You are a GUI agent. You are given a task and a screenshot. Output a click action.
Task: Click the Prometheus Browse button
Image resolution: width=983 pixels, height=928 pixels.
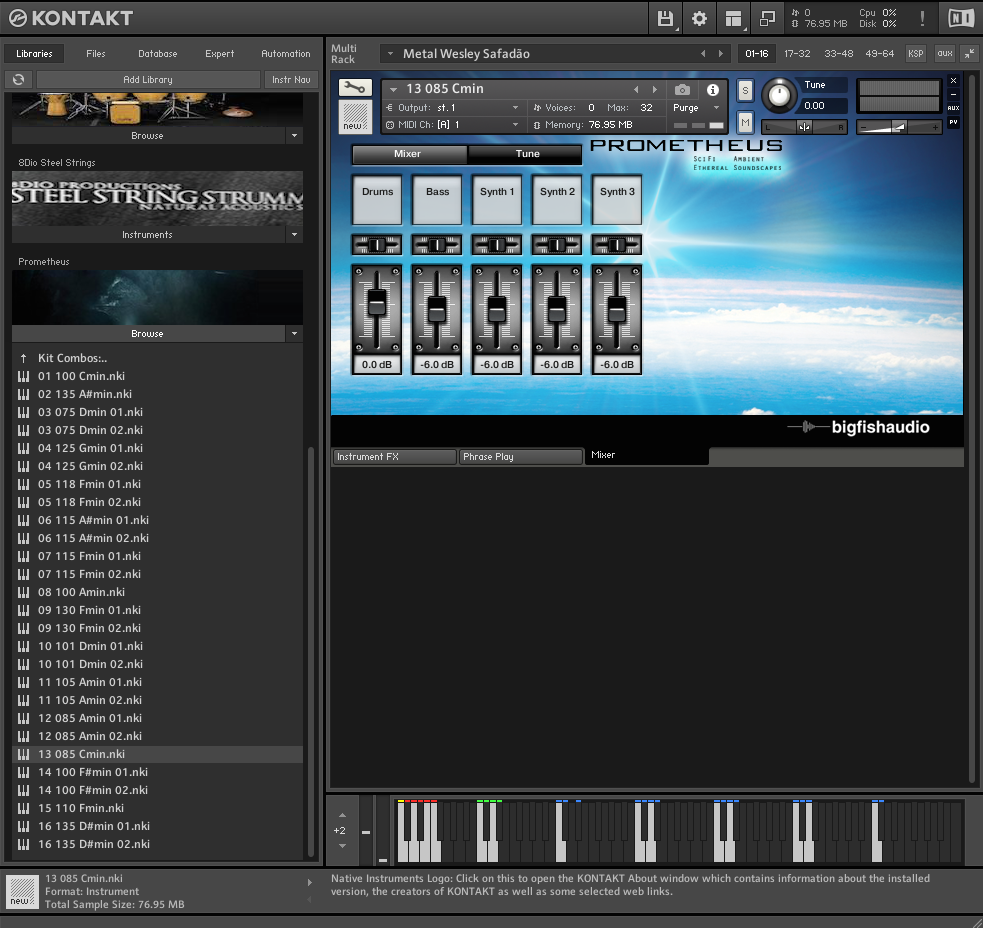pos(148,334)
